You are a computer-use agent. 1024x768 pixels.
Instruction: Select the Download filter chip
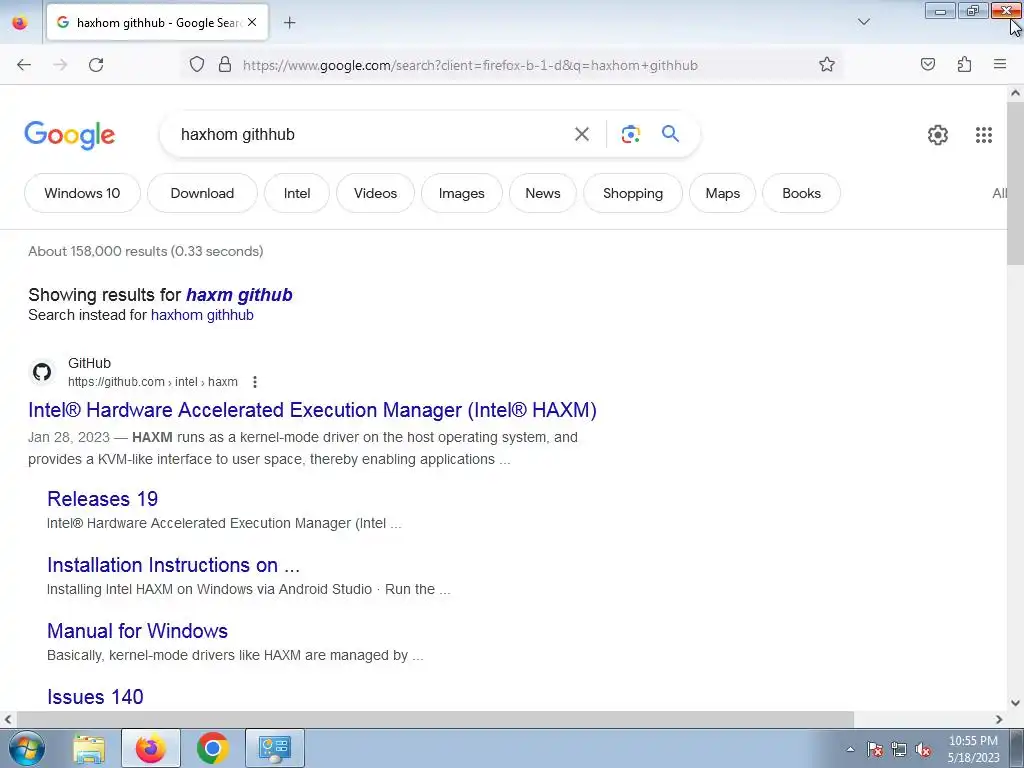pyautogui.click(x=202, y=193)
